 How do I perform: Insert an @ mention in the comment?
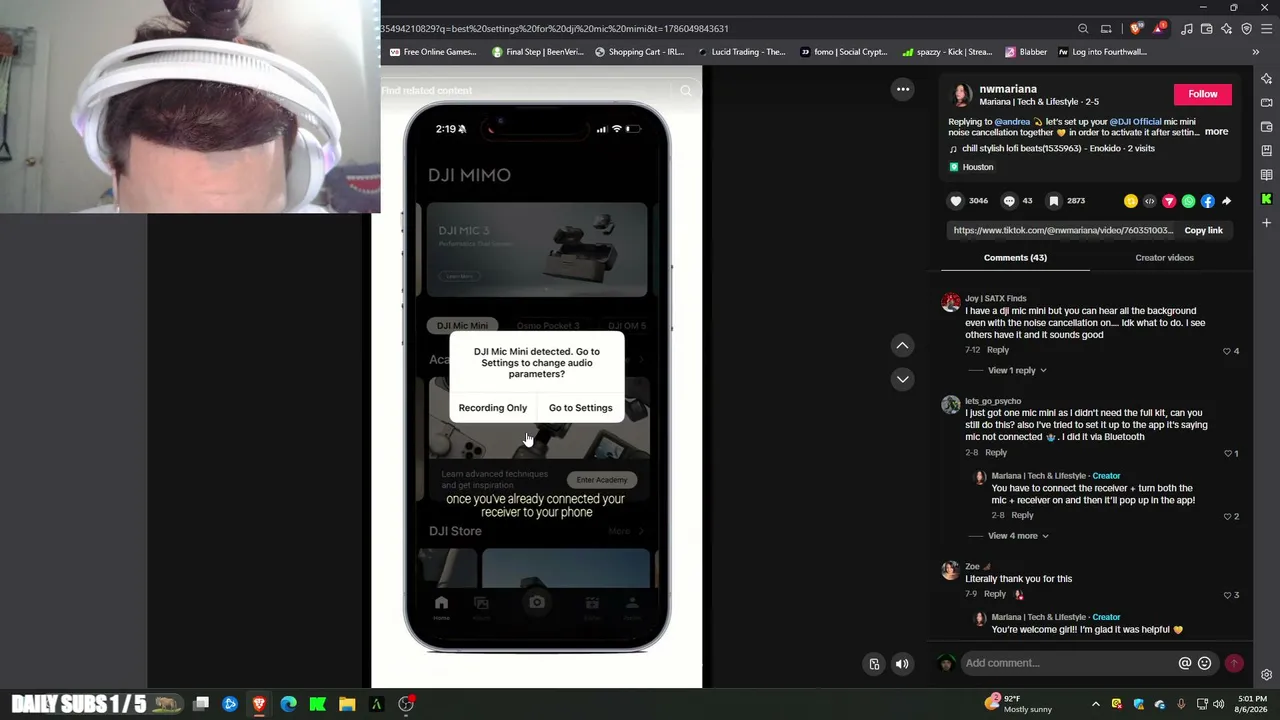tap(1185, 663)
